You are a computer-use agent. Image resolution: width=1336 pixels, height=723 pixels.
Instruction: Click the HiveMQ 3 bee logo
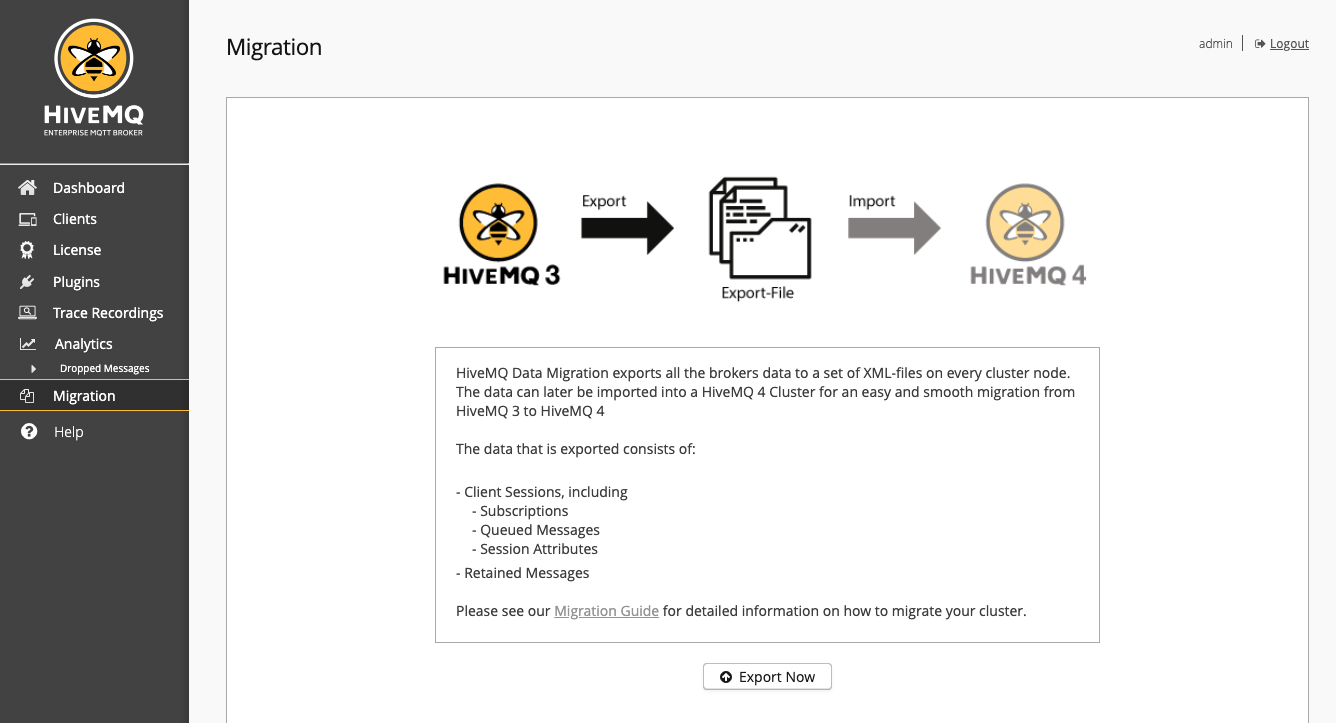pos(498,223)
